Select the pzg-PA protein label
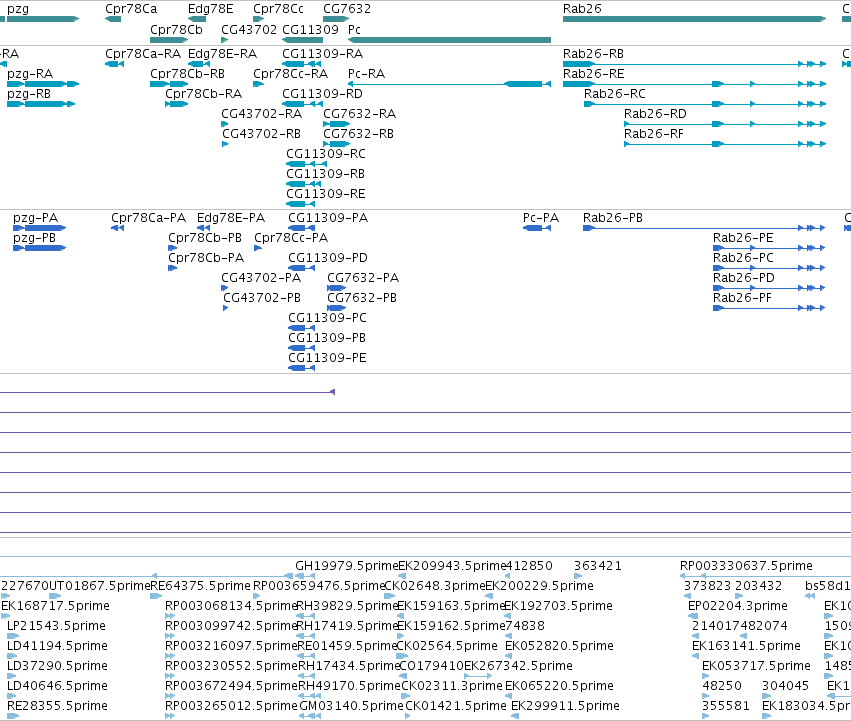Viewport: 851px width, 721px height. [35, 218]
